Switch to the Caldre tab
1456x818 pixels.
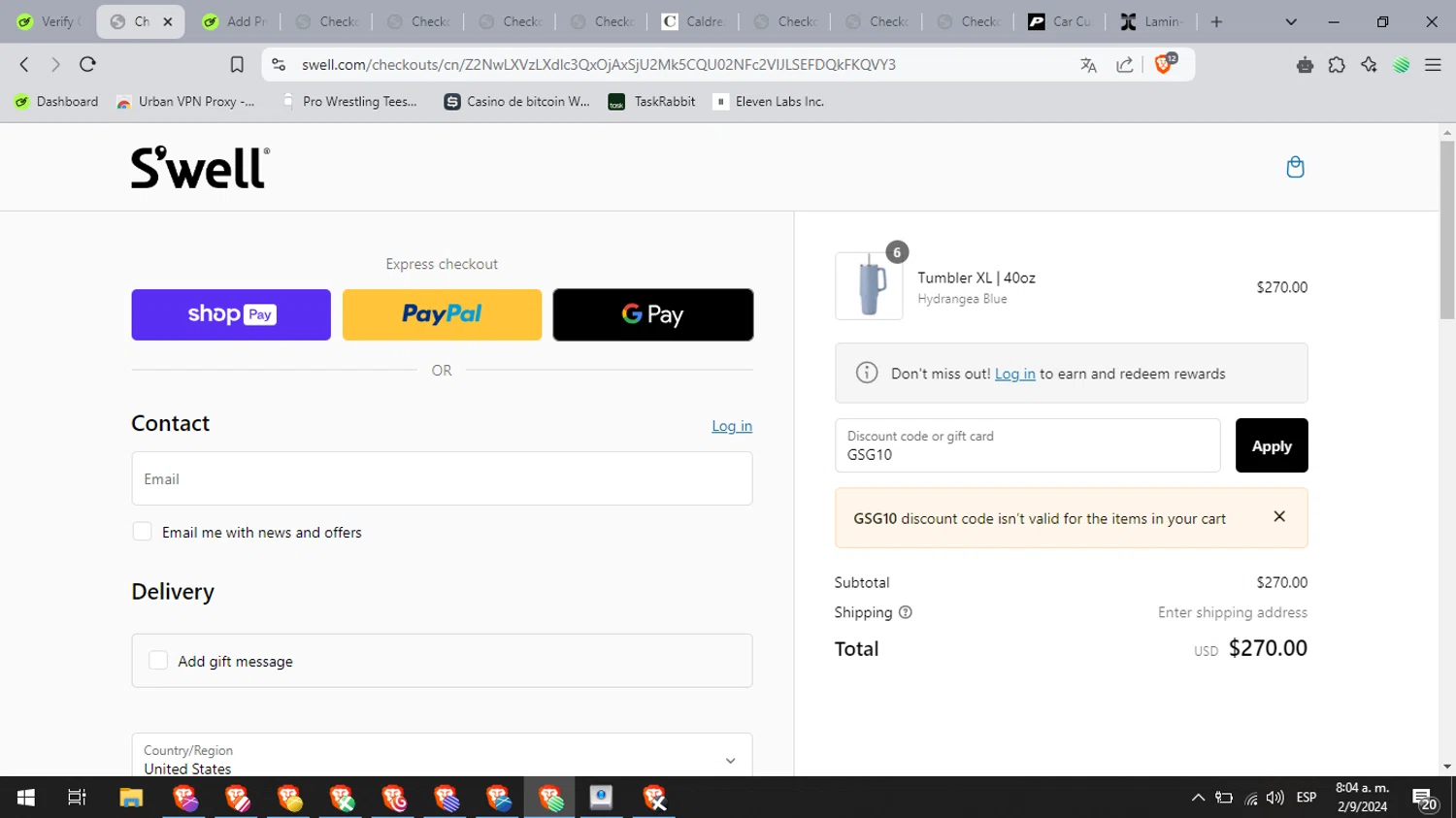(694, 21)
